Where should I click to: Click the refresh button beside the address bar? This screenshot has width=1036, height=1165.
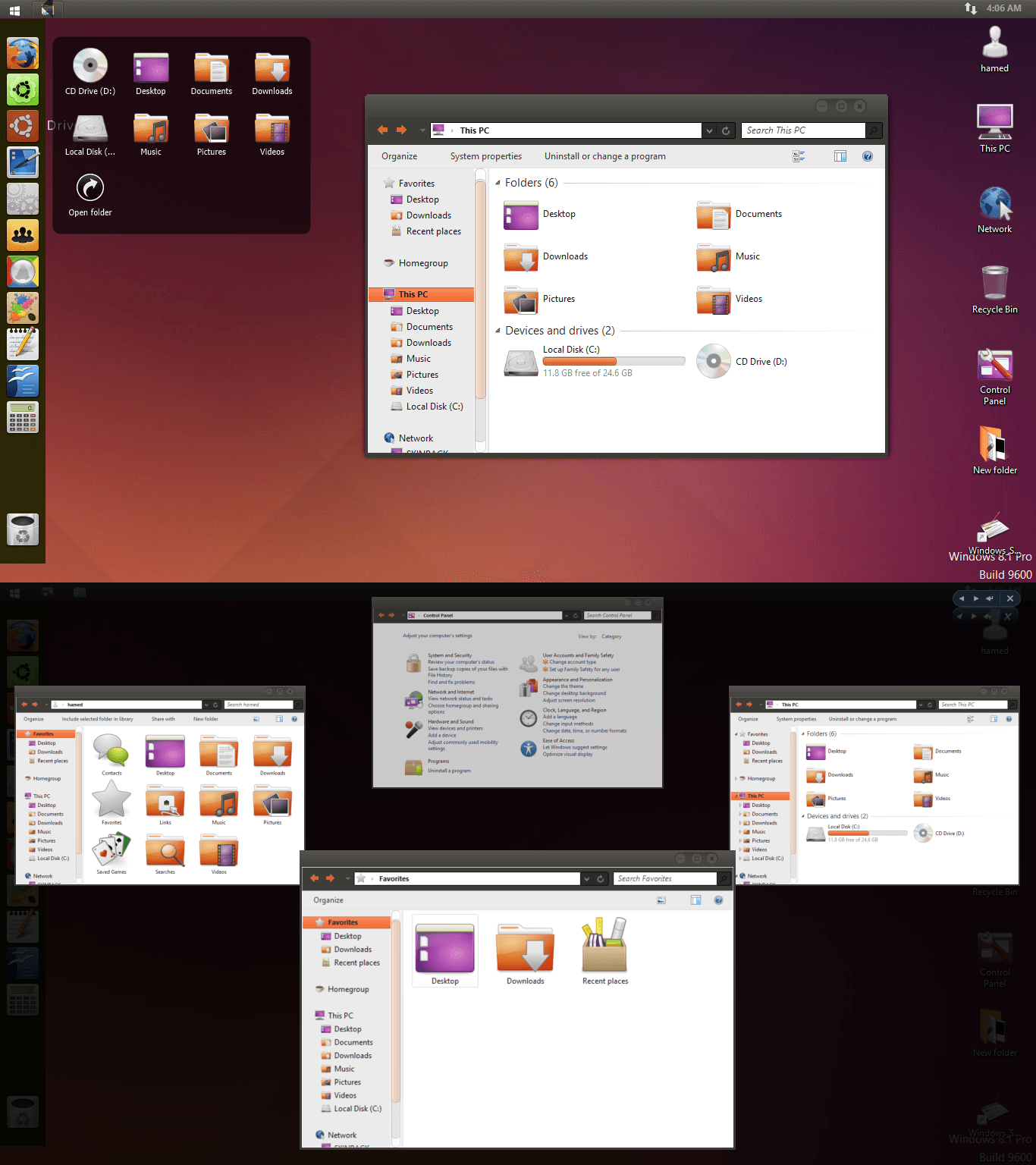tap(726, 130)
